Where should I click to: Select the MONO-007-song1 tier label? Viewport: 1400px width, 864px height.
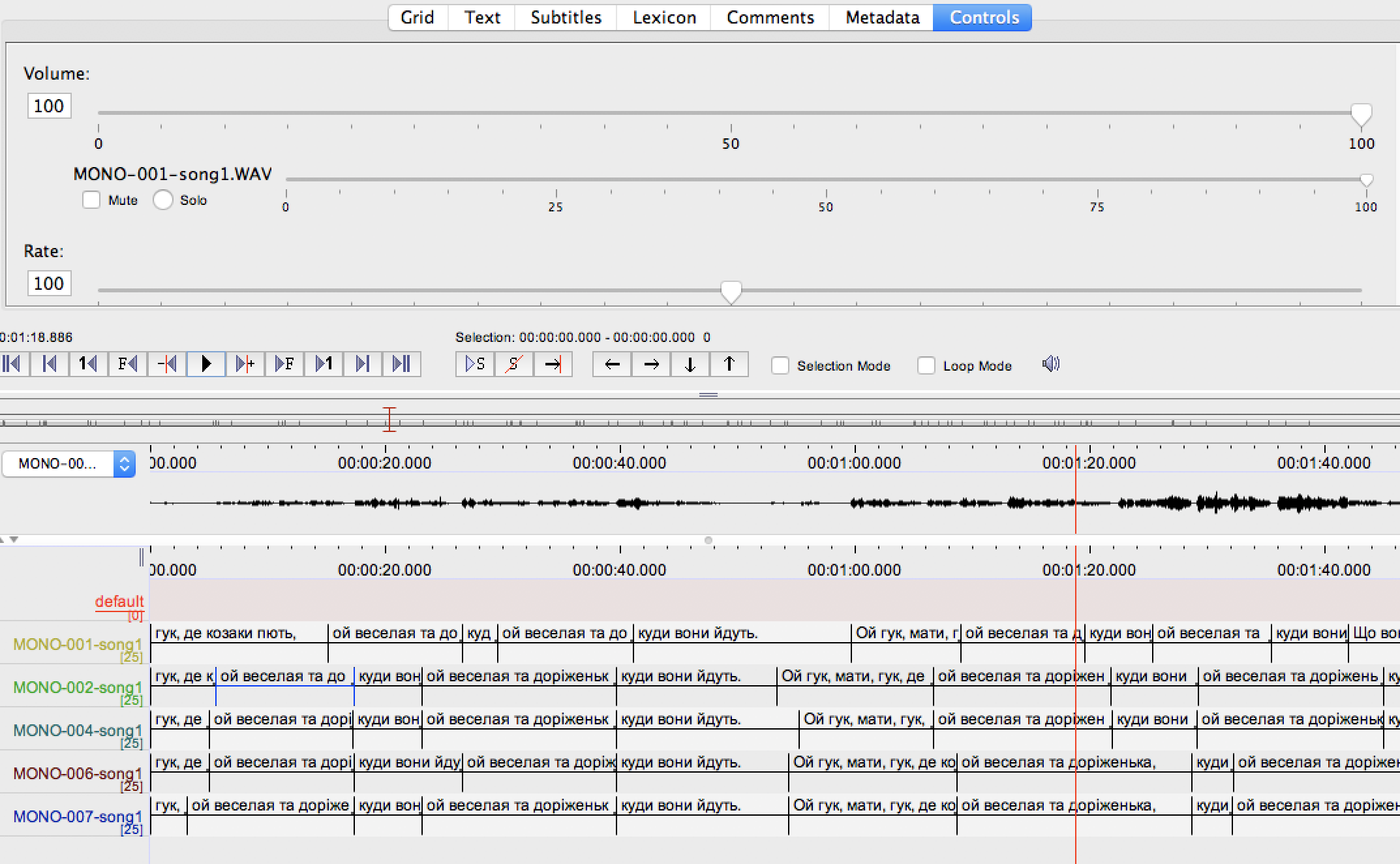tap(78, 817)
